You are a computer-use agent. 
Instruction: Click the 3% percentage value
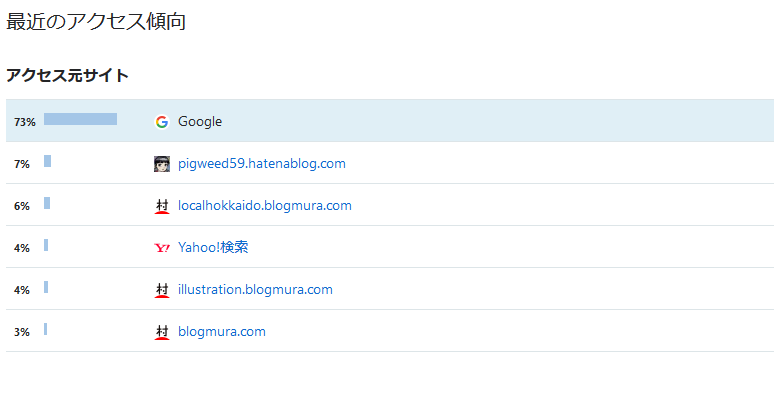point(21,332)
